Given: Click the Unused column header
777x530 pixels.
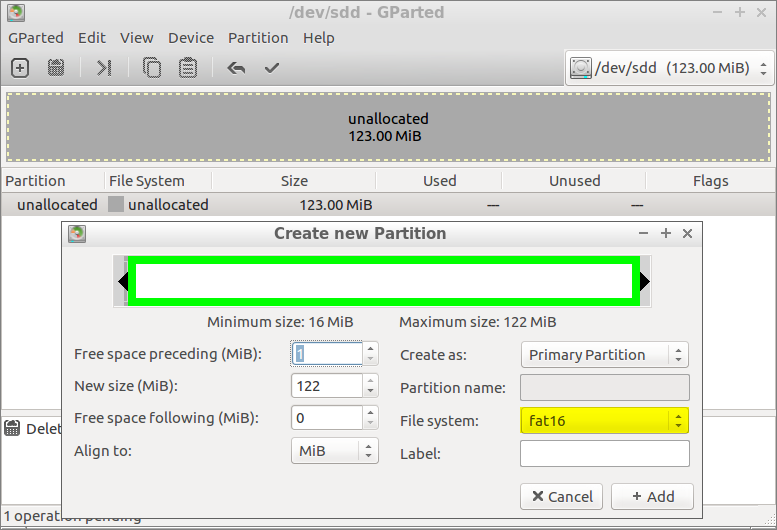Looking at the screenshot, I should click(x=574, y=181).
